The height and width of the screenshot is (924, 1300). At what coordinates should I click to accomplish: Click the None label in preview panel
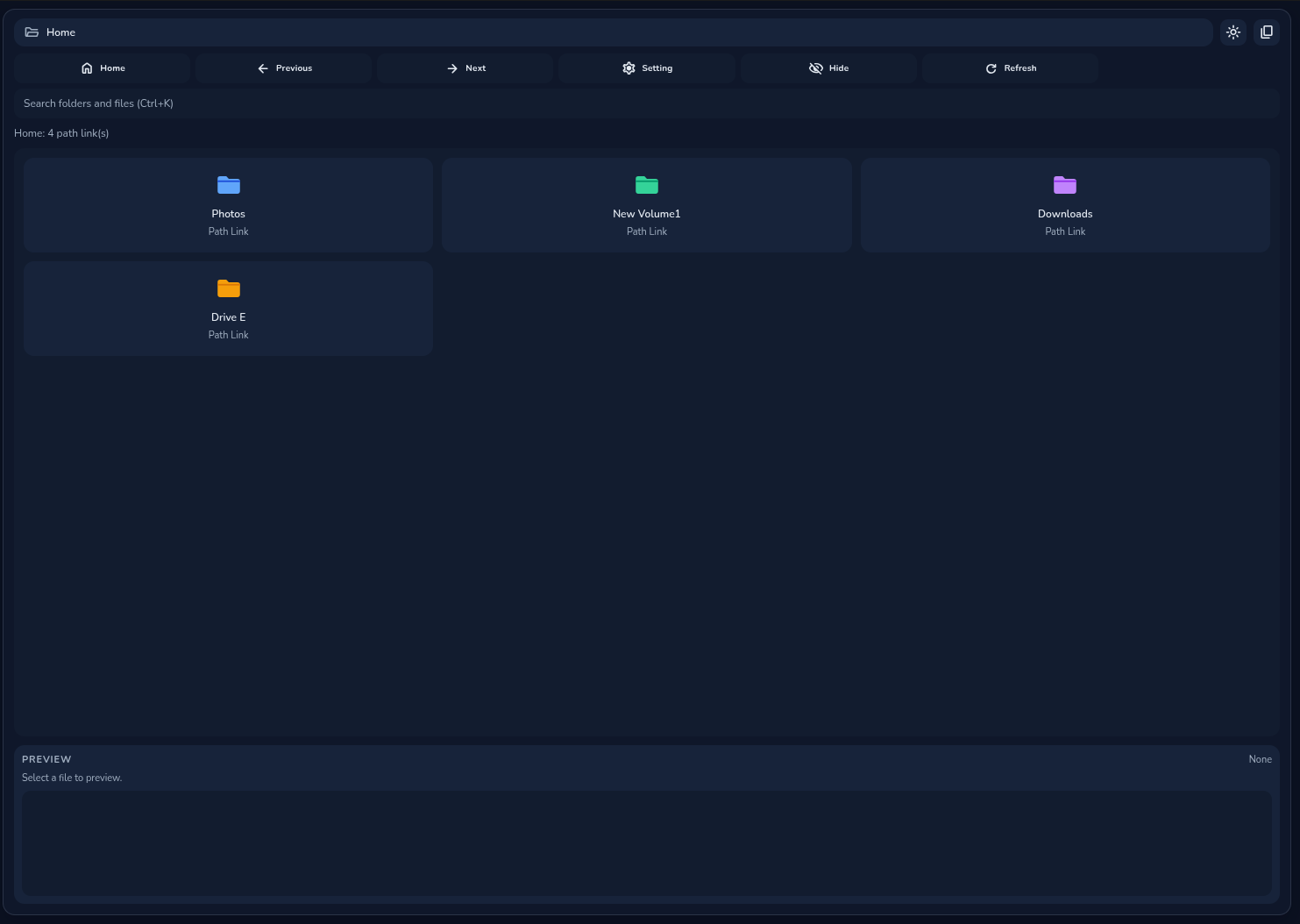click(1260, 759)
